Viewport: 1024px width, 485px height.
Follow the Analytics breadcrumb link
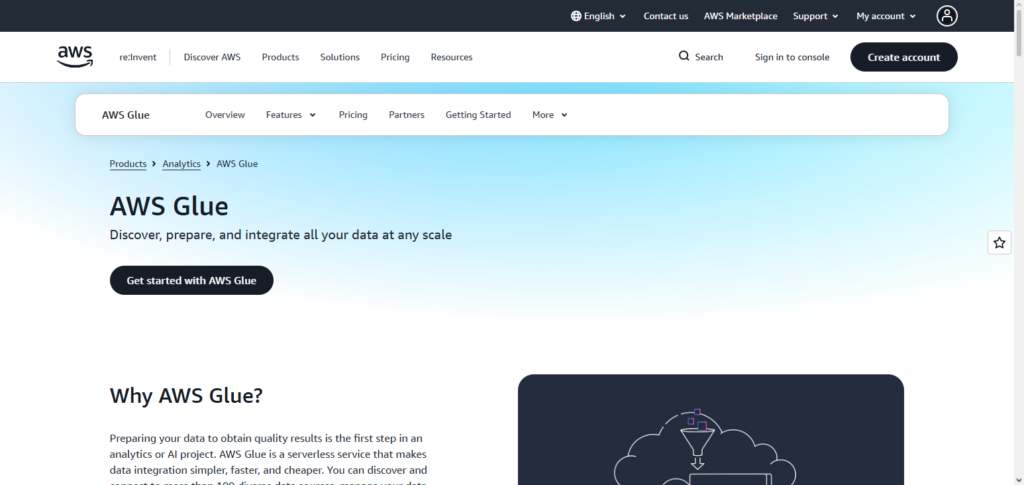[x=181, y=164]
